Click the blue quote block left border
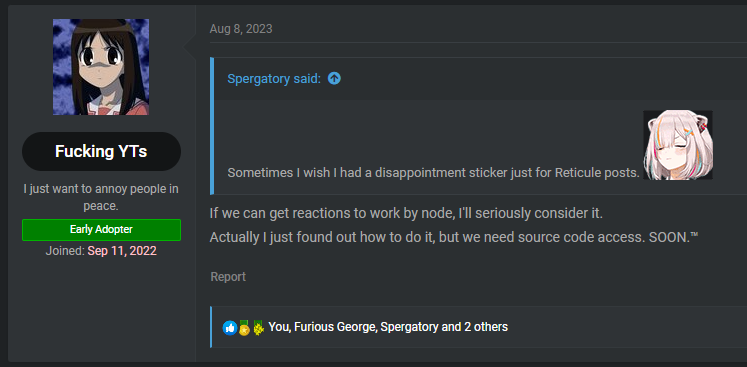This screenshot has height=367, width=747. 212,126
